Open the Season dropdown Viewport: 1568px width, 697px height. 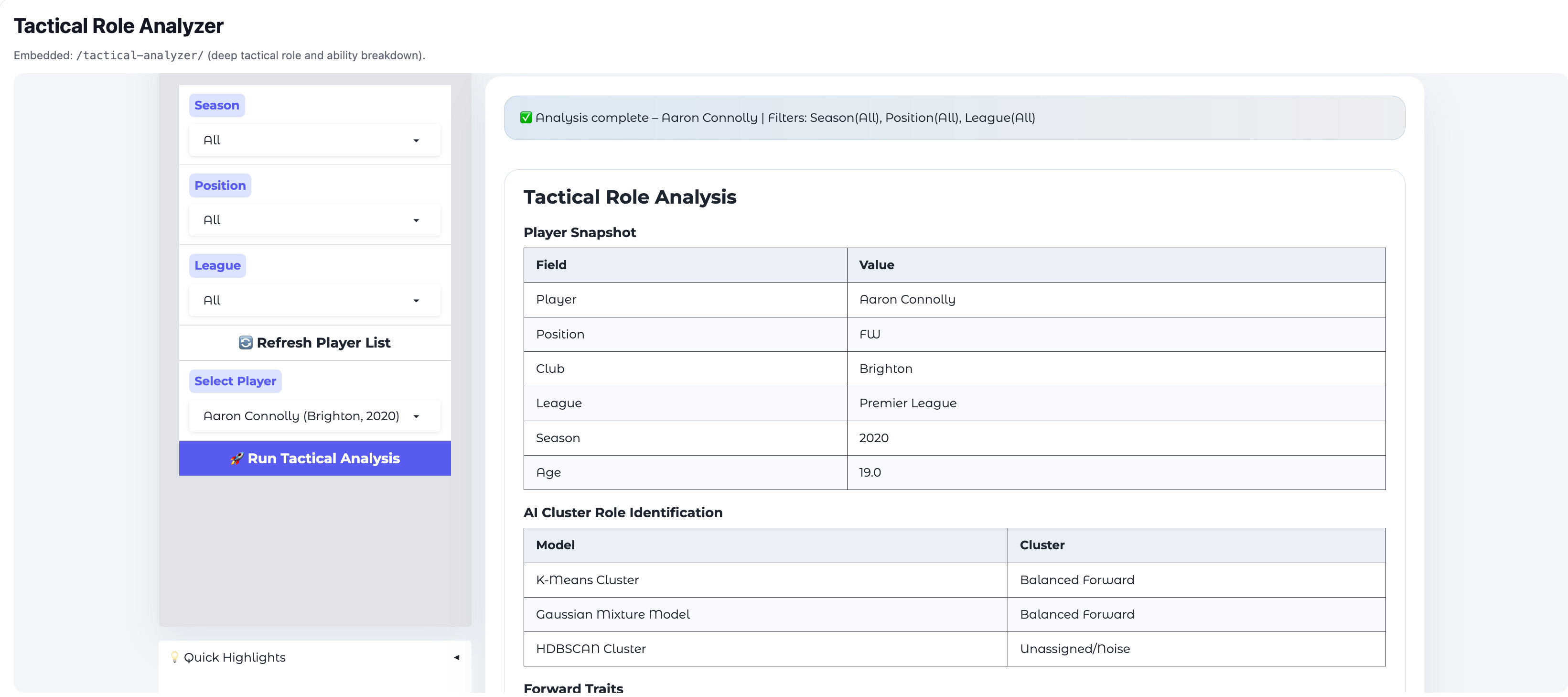[314, 140]
